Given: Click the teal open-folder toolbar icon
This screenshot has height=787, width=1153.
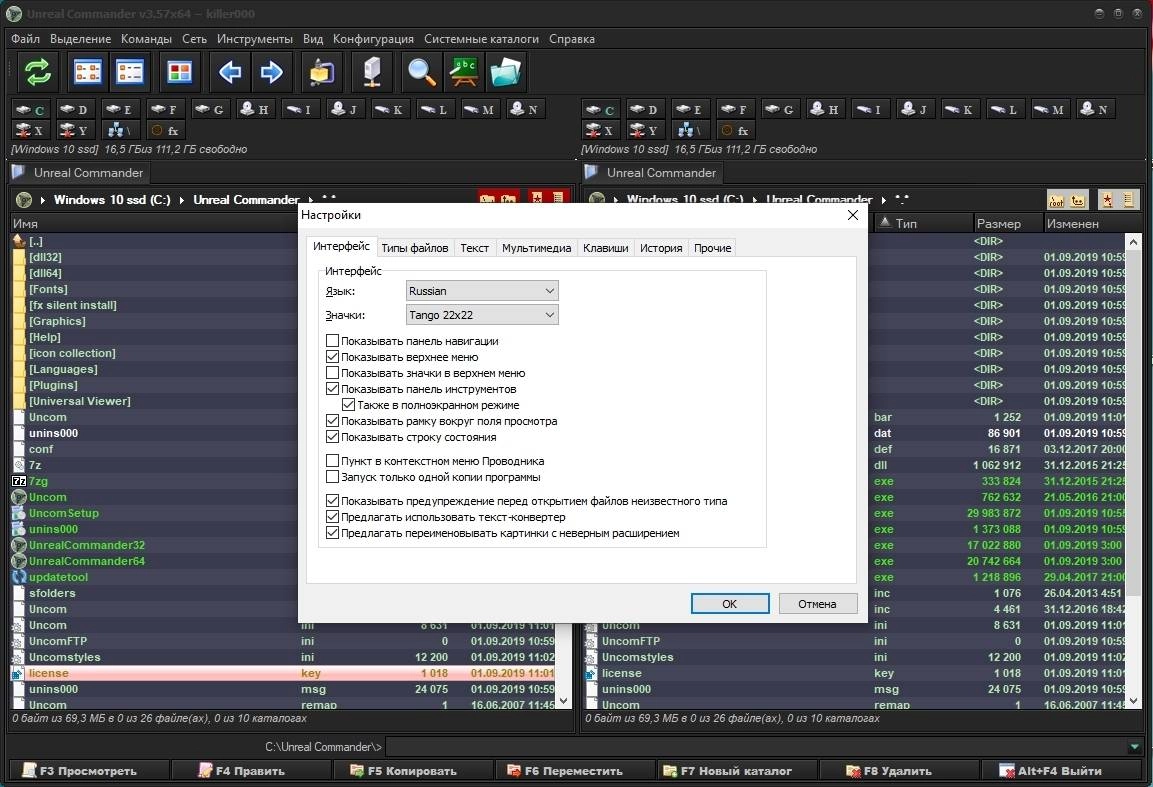Looking at the screenshot, I should pos(505,72).
